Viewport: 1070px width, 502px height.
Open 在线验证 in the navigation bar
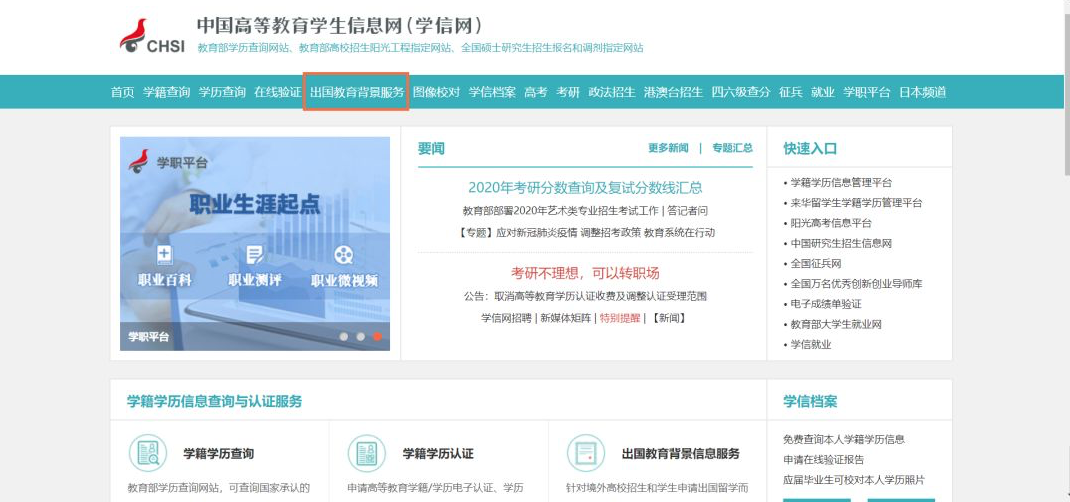[278, 92]
